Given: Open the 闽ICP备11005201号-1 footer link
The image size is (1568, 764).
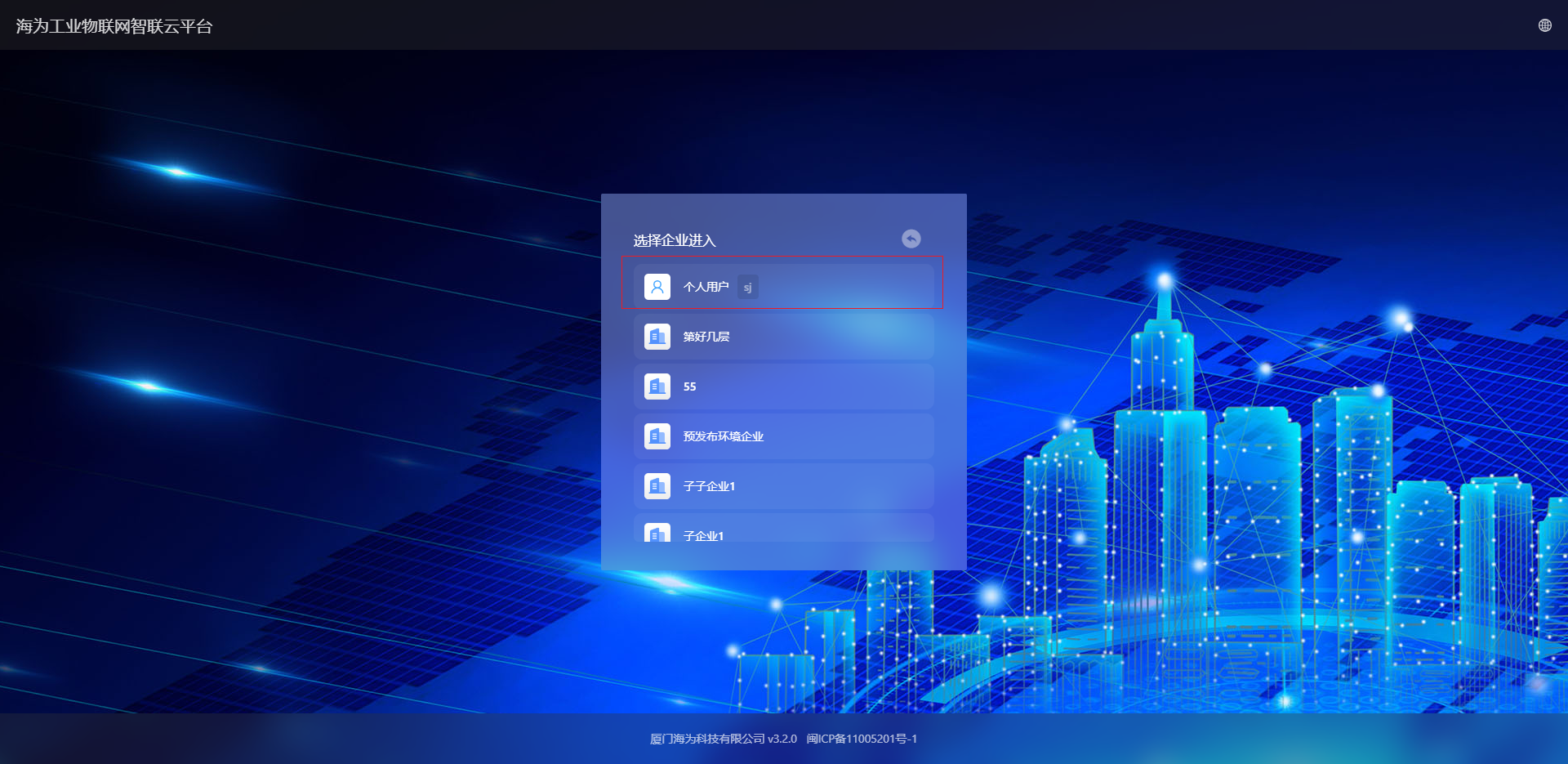Looking at the screenshot, I should click(x=862, y=739).
